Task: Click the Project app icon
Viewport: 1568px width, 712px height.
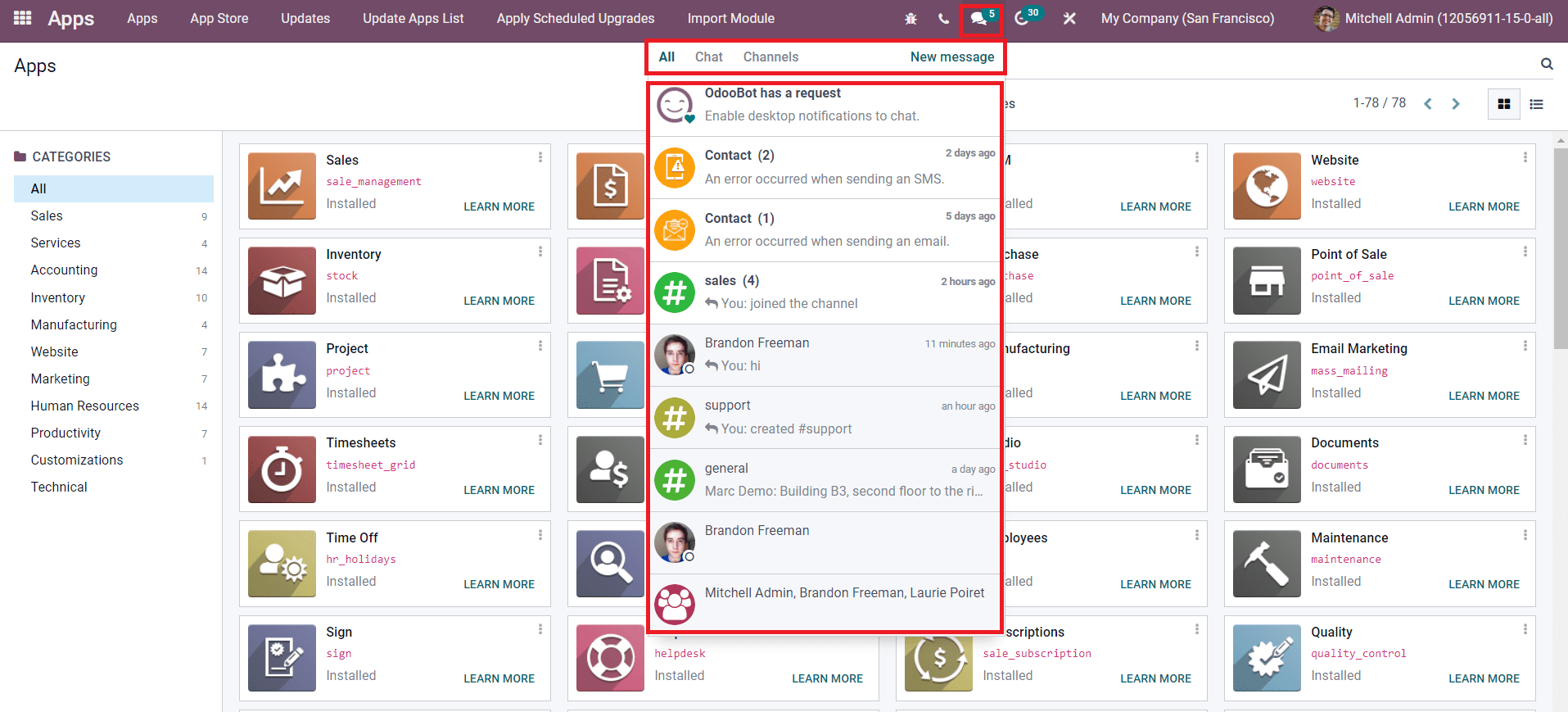Action: tap(282, 374)
